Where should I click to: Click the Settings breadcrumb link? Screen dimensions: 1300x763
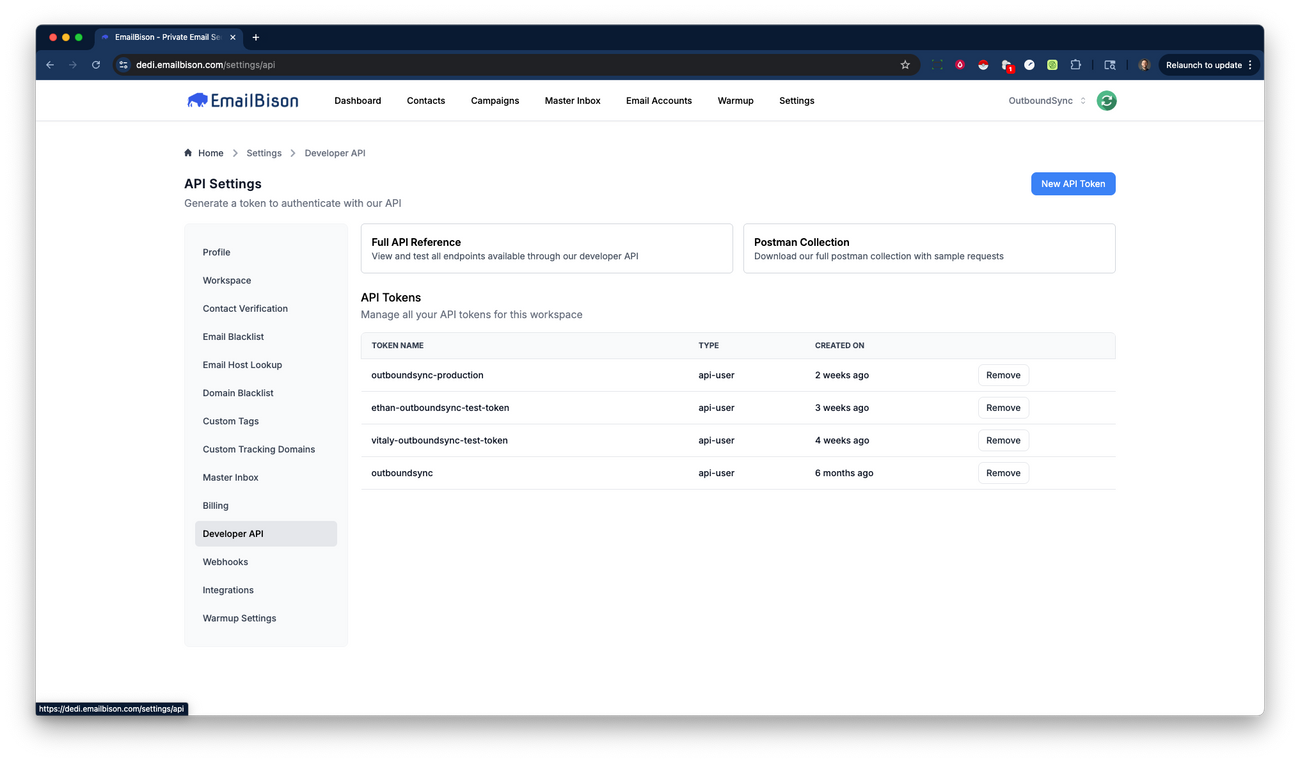click(x=263, y=152)
